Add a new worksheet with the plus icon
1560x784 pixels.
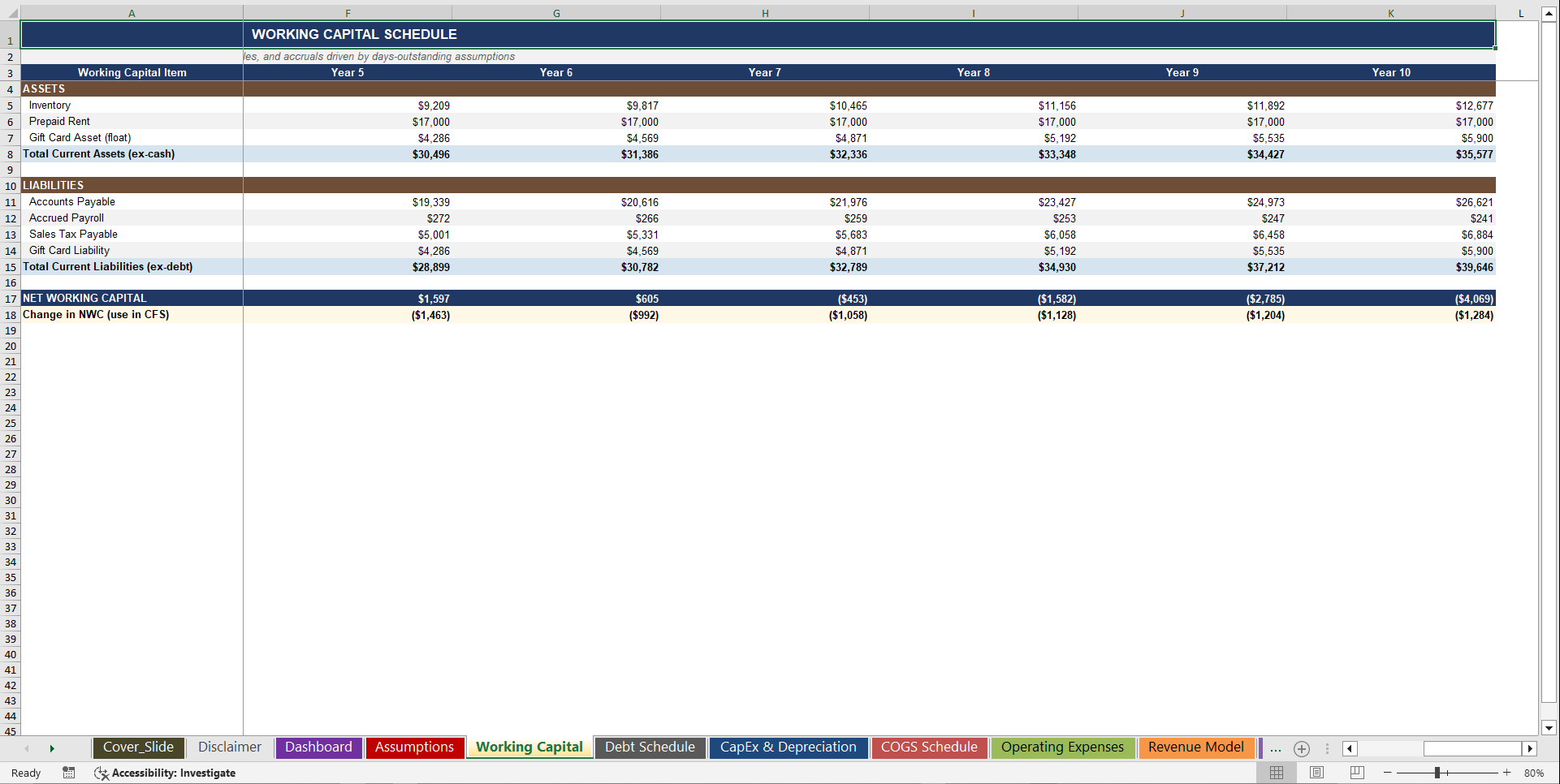pyautogui.click(x=1301, y=748)
